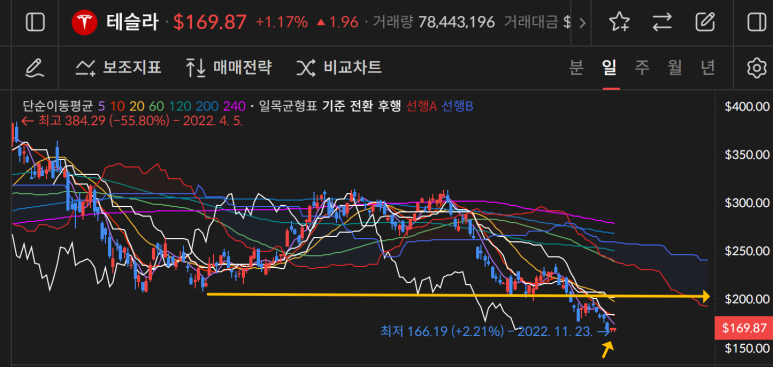Toggle the 200-day moving average legend

point(206,106)
